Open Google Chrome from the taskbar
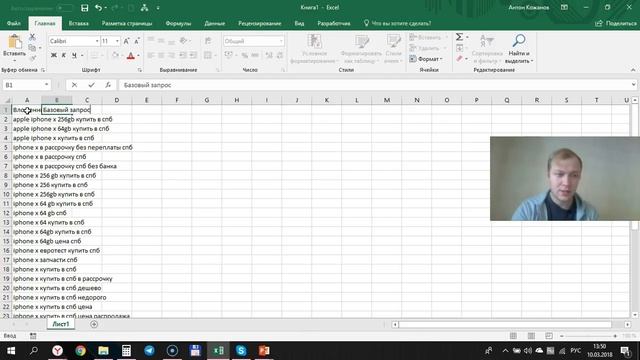The image size is (640, 360). [x=80, y=351]
